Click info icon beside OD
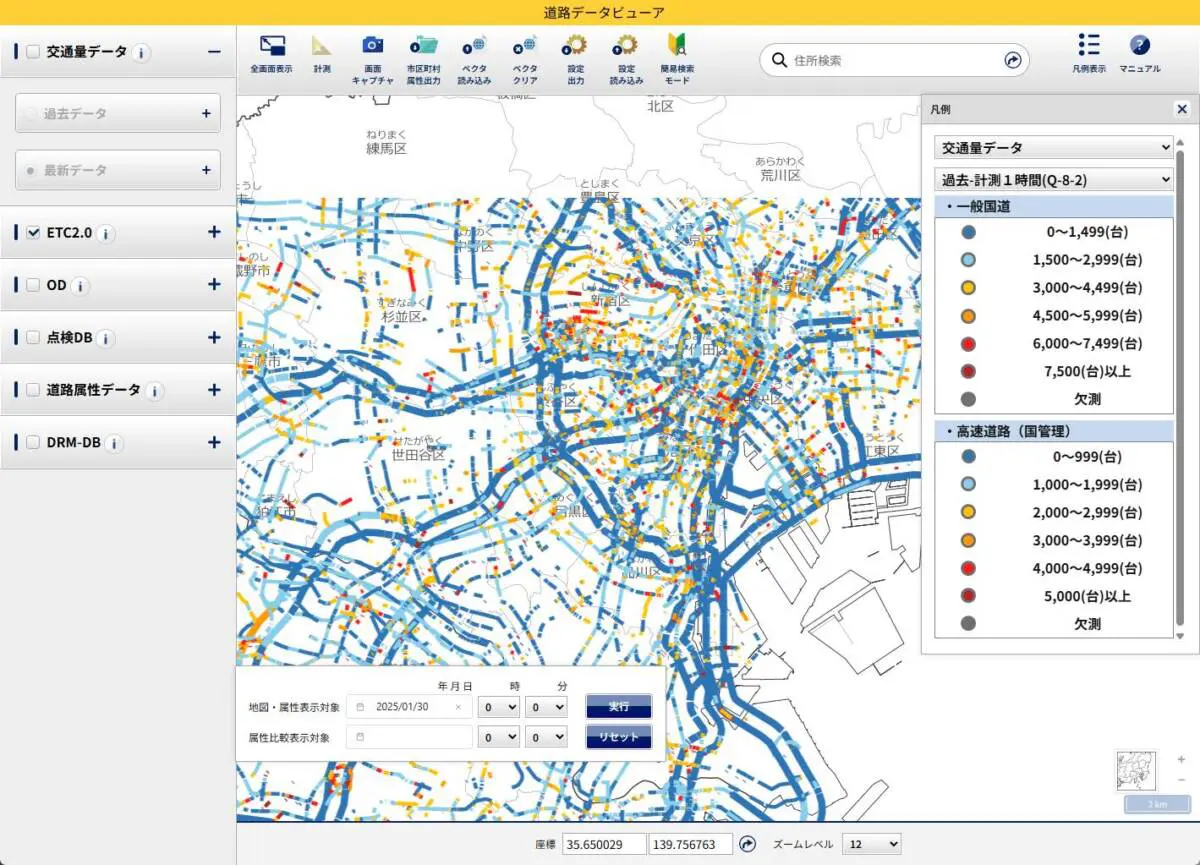 click(x=81, y=286)
